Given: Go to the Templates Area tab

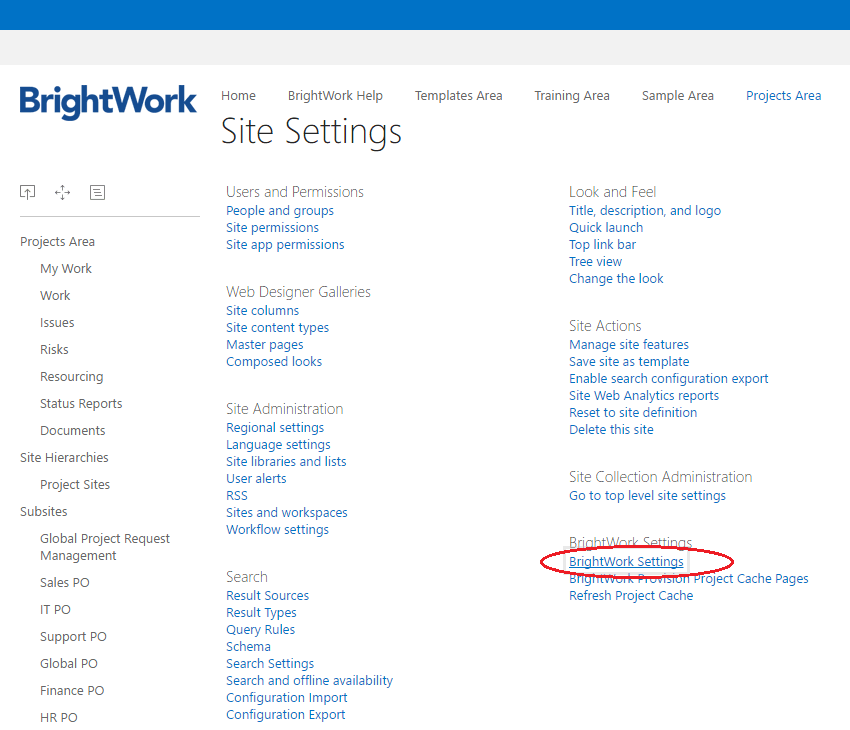Looking at the screenshot, I should (459, 96).
